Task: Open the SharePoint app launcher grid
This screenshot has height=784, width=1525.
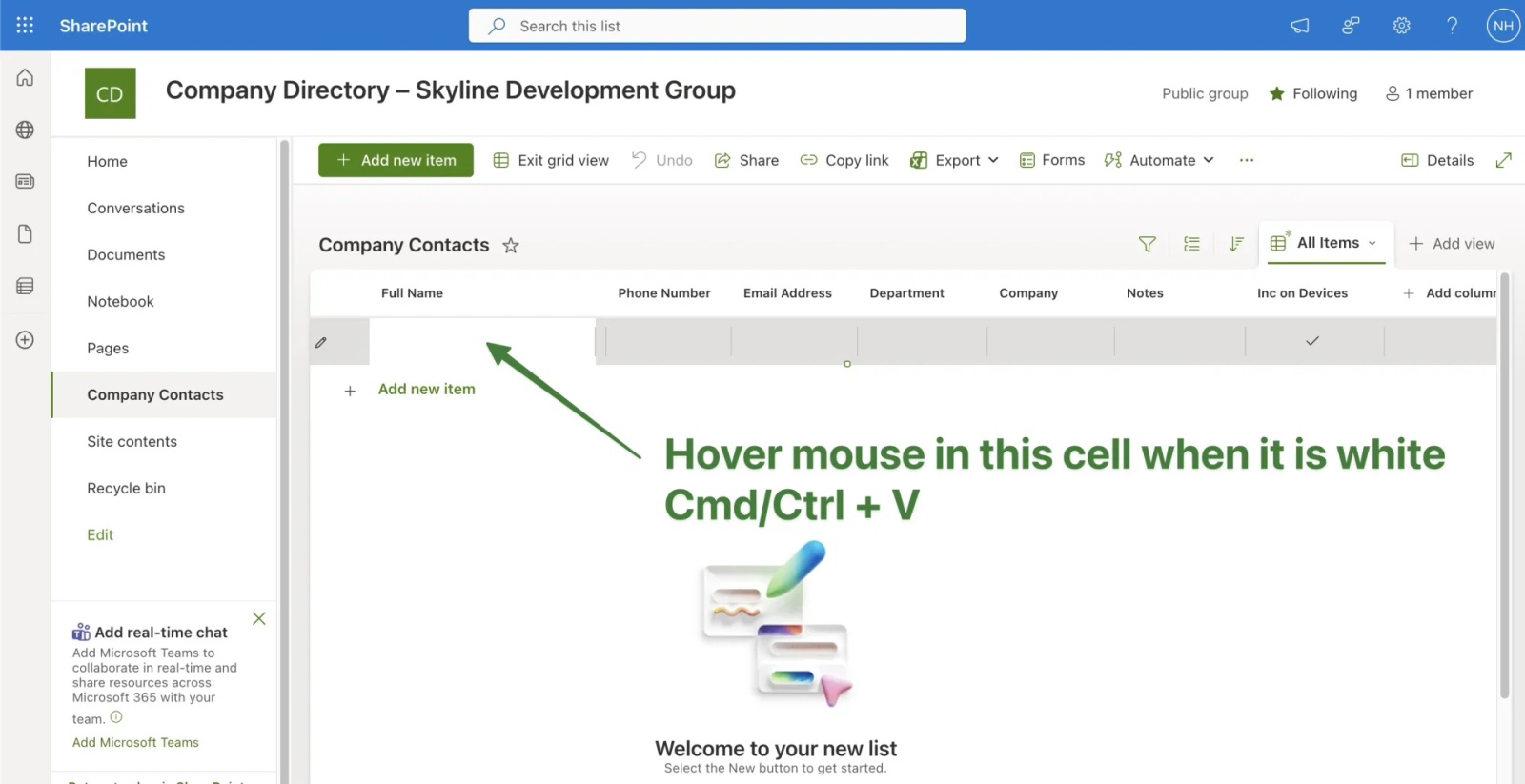Action: (x=25, y=26)
